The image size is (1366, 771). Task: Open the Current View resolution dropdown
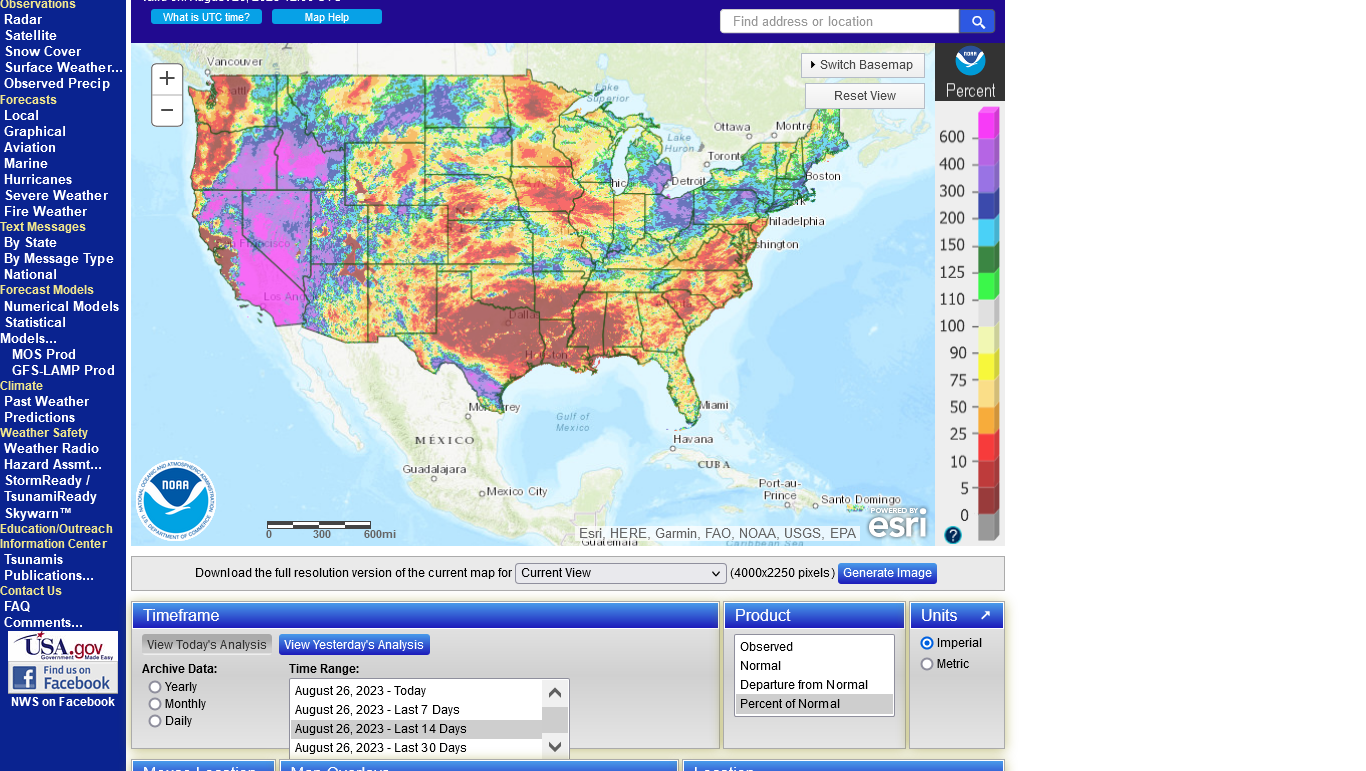[x=620, y=573]
